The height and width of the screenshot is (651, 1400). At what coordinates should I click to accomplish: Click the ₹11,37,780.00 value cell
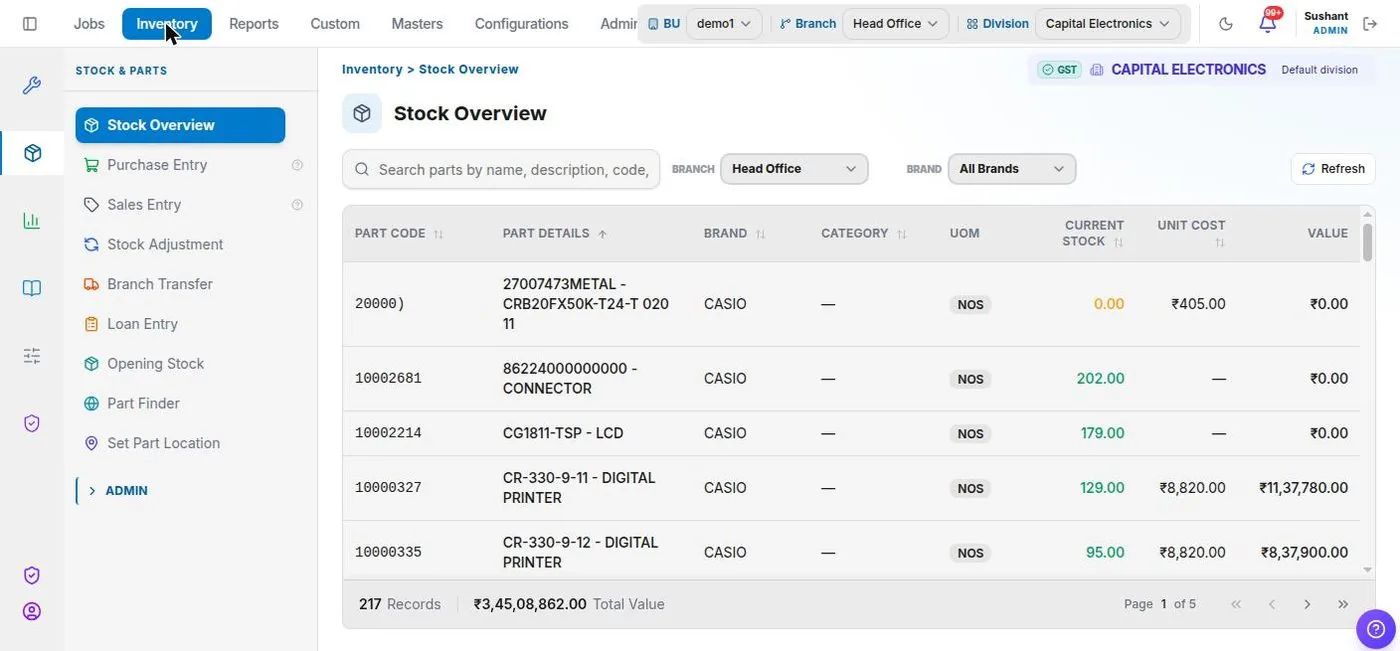pyautogui.click(x=1304, y=488)
